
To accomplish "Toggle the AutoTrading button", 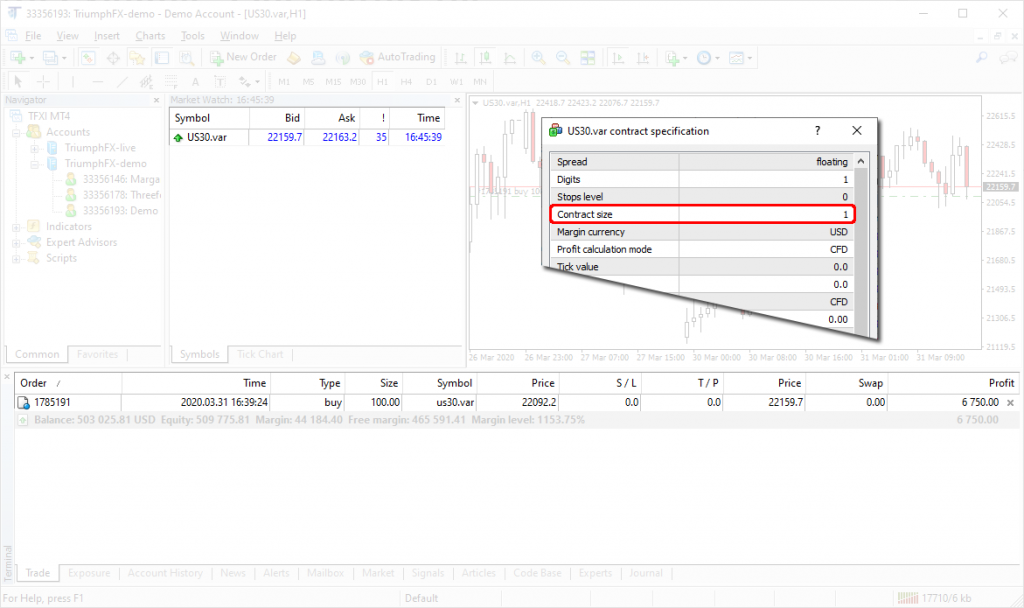I will coord(398,57).
